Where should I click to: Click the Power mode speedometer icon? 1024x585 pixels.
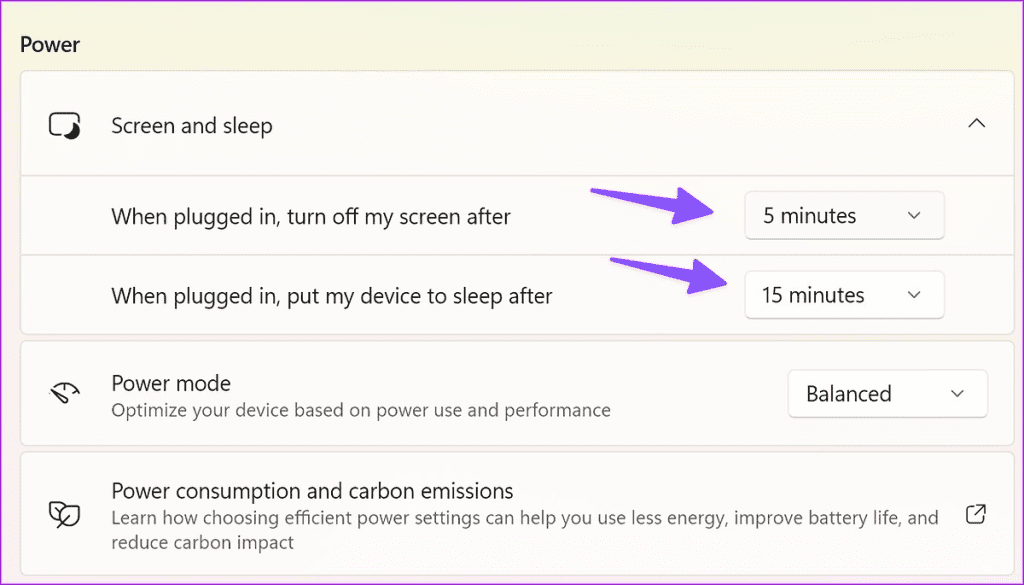click(63, 393)
